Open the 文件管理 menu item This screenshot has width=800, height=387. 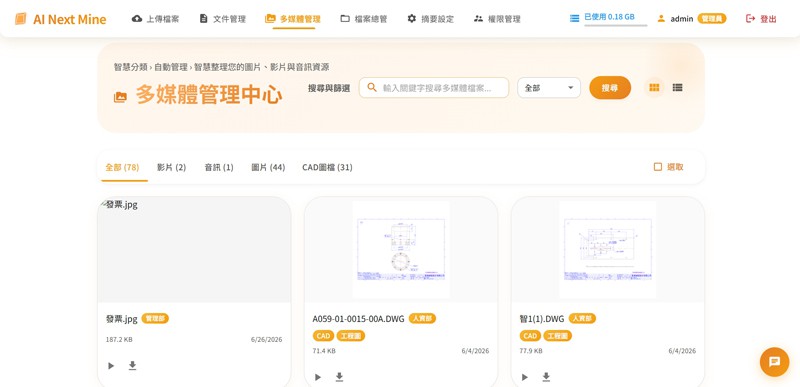click(x=222, y=19)
